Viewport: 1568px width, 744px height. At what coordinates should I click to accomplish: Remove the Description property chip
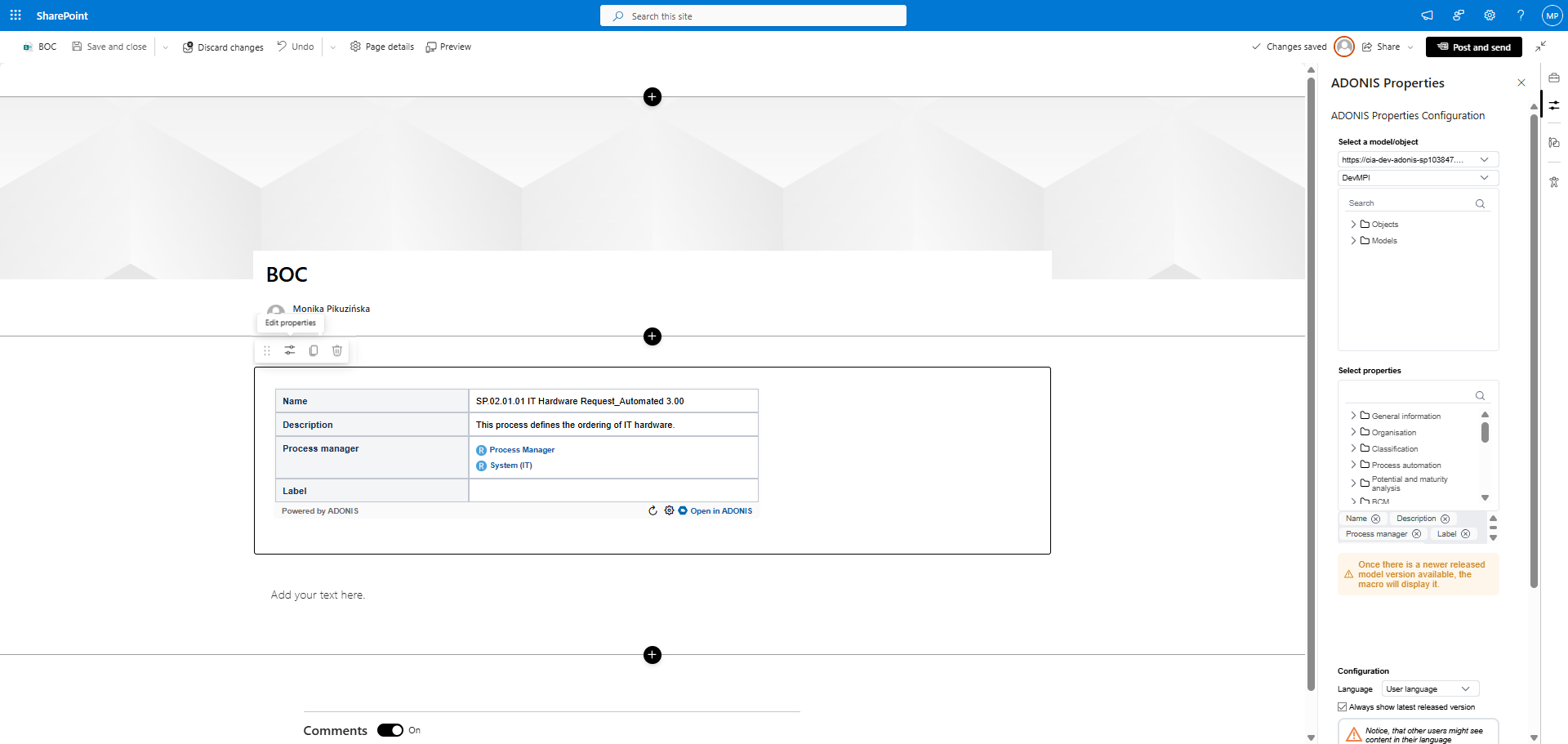pyautogui.click(x=1445, y=519)
